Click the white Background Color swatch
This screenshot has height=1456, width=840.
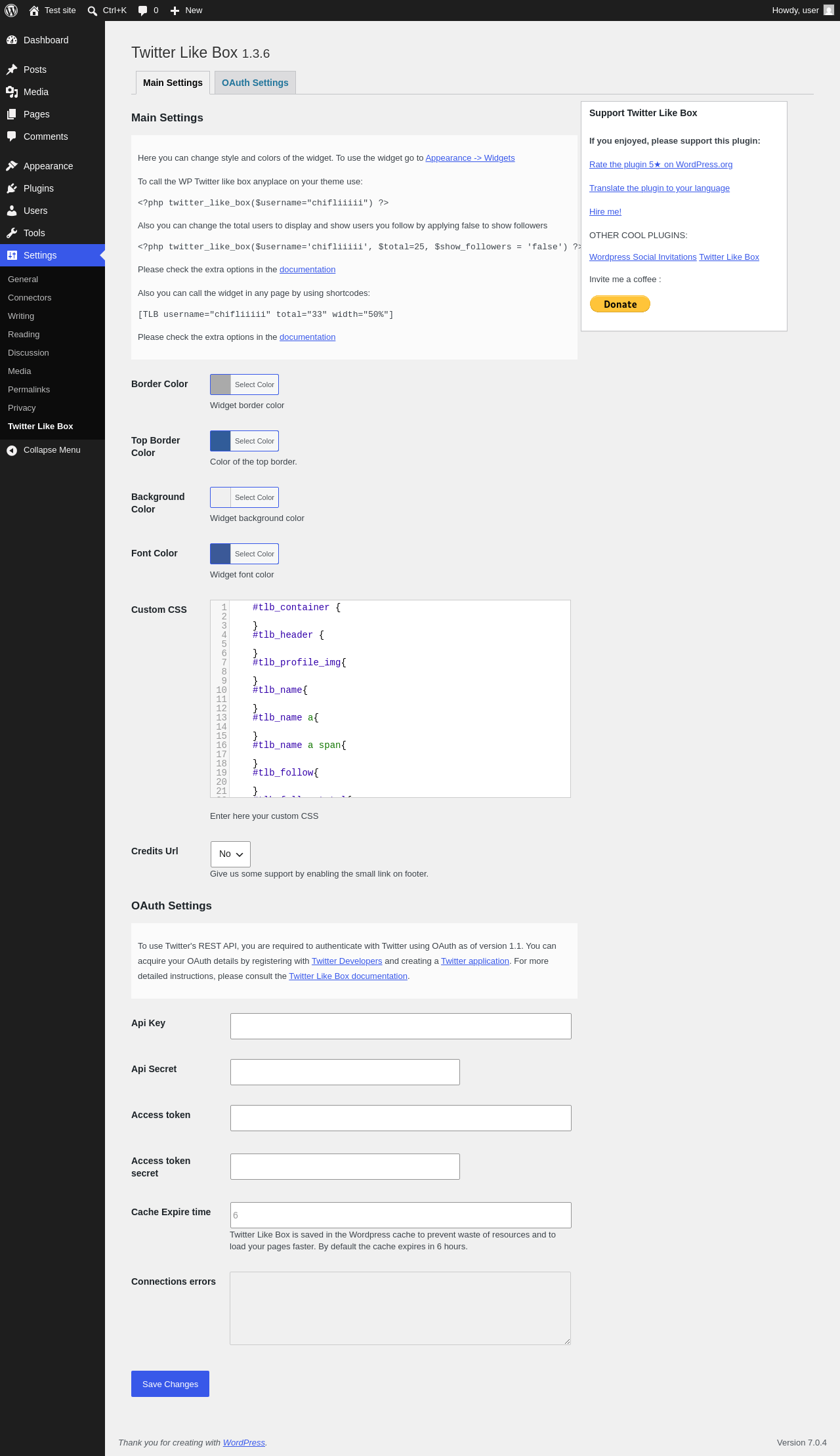point(220,497)
